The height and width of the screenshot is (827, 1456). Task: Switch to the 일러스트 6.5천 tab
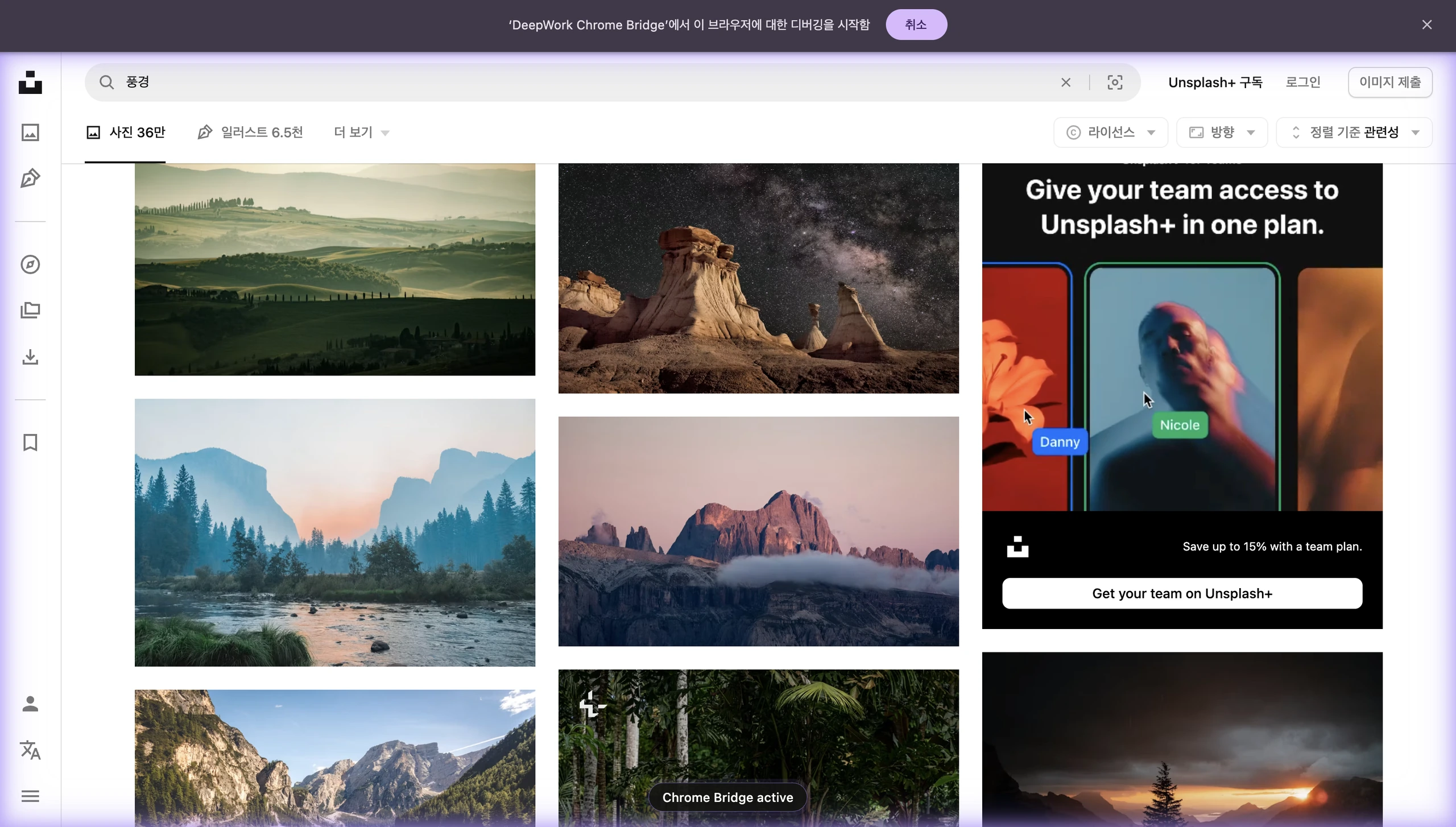(x=250, y=133)
